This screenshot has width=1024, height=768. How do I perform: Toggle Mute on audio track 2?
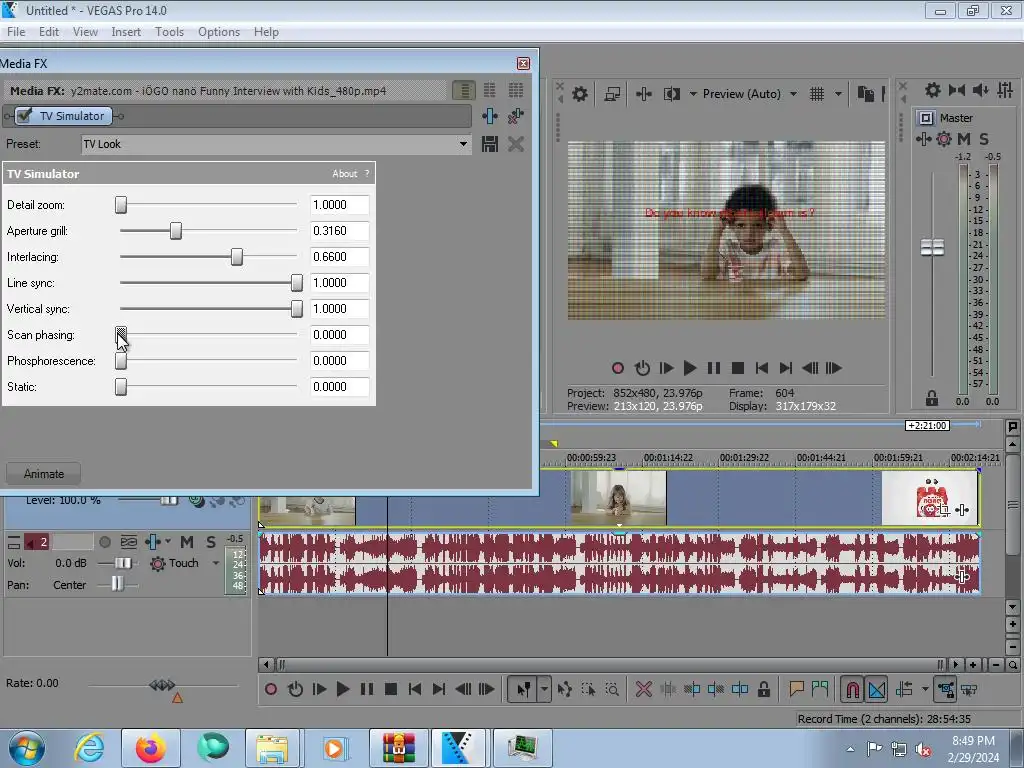click(187, 542)
